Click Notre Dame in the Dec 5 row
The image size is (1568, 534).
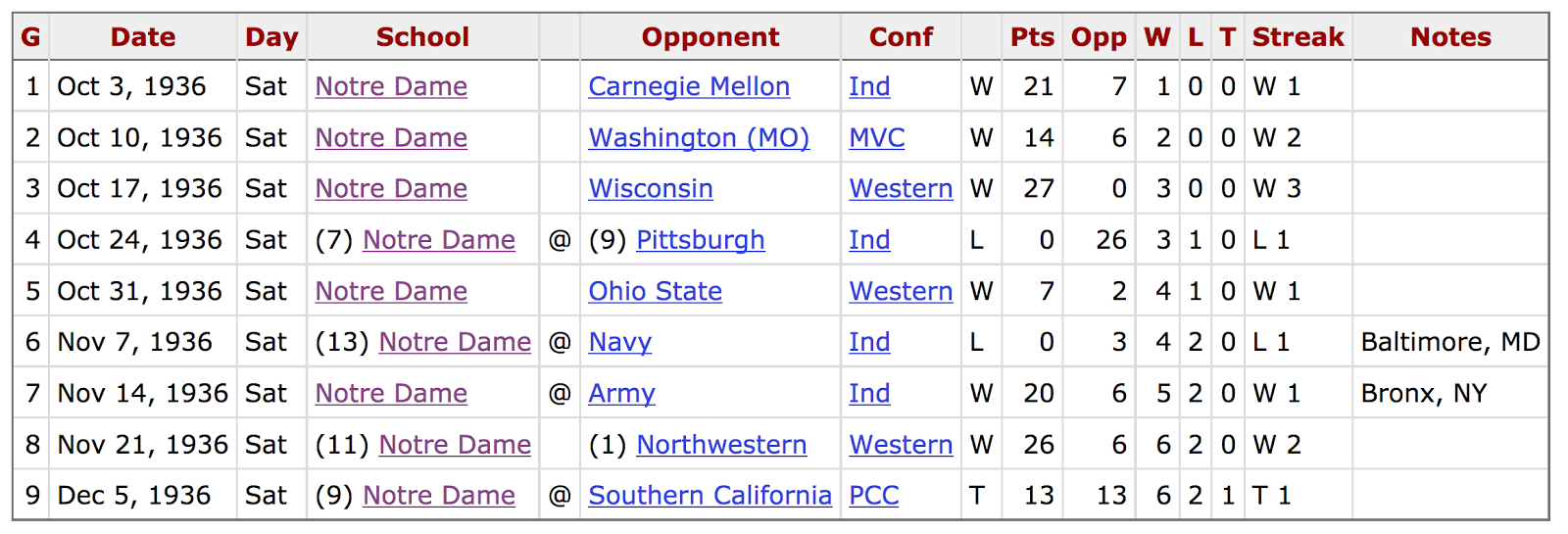[x=439, y=495]
